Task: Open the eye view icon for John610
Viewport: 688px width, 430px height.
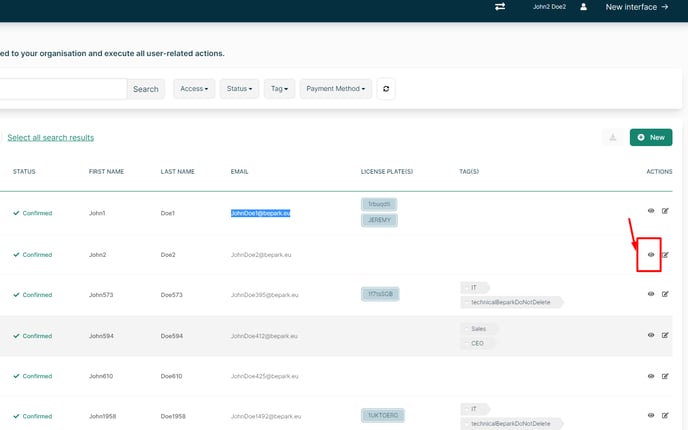Action: tap(651, 376)
